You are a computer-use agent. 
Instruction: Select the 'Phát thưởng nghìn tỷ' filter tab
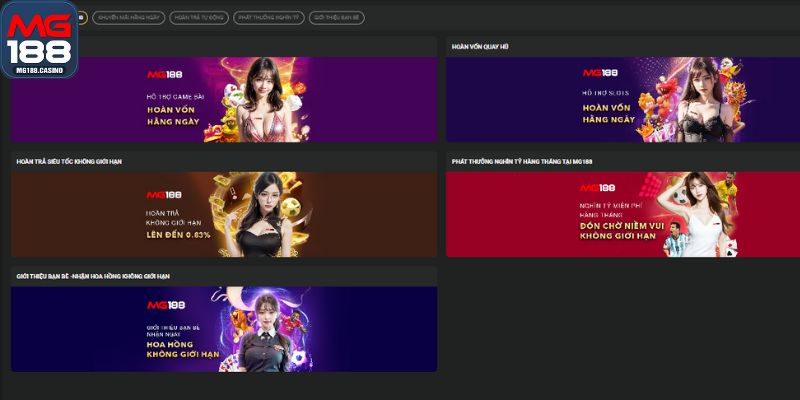[x=269, y=17]
